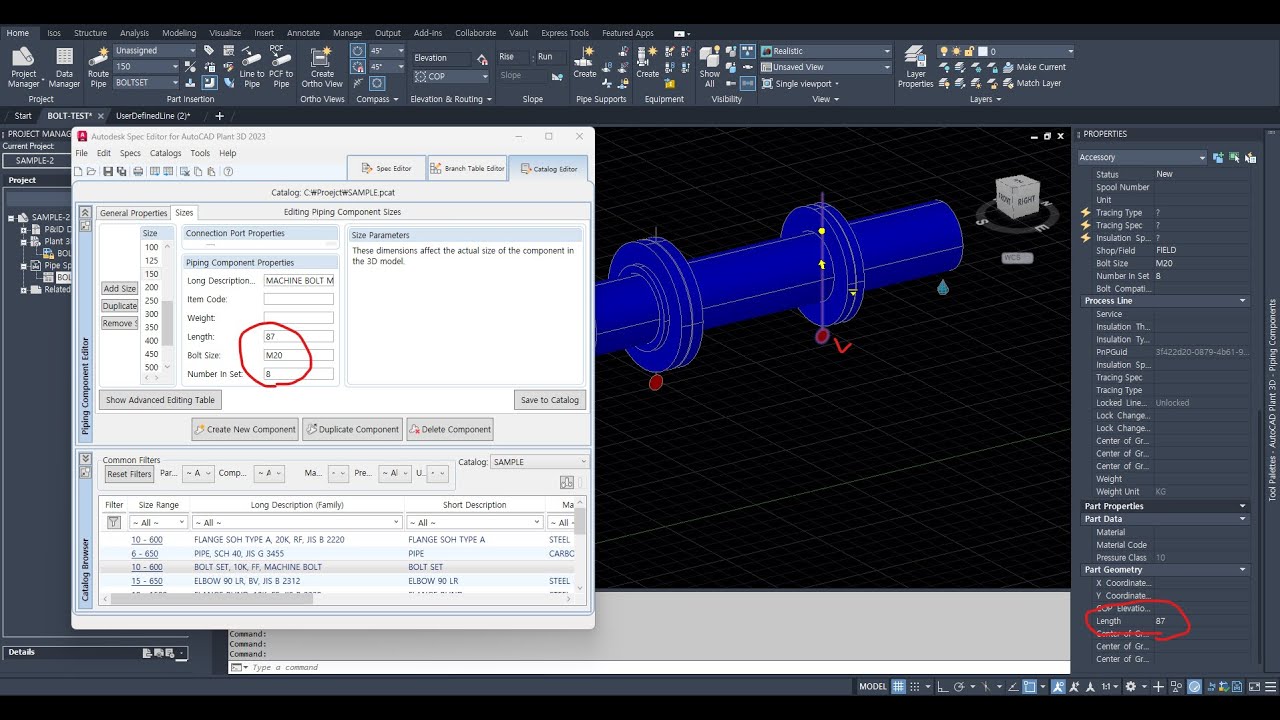Open the Realistic visual style dropdown
1280x720 pixels.
(825, 51)
